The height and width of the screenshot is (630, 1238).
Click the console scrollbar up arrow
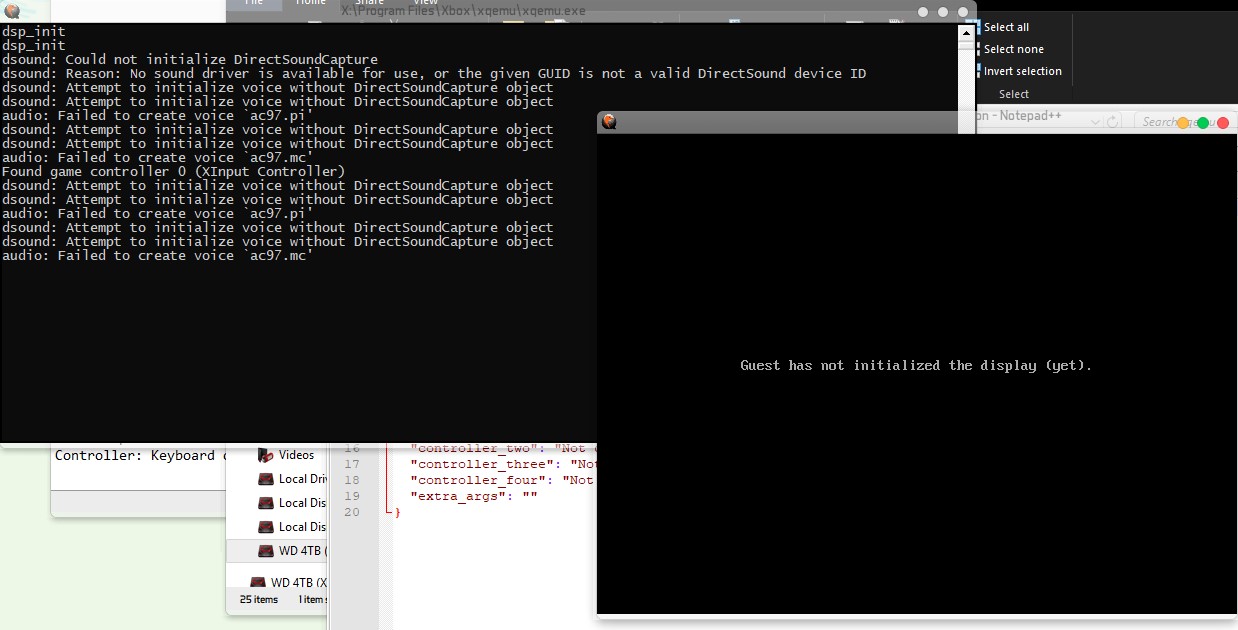pyautogui.click(x=965, y=33)
